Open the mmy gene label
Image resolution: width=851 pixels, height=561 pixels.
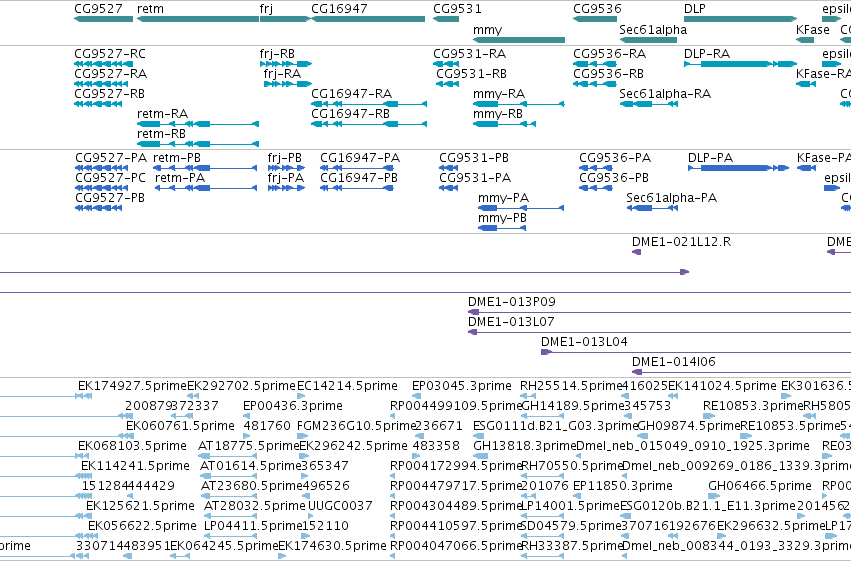pos(487,30)
